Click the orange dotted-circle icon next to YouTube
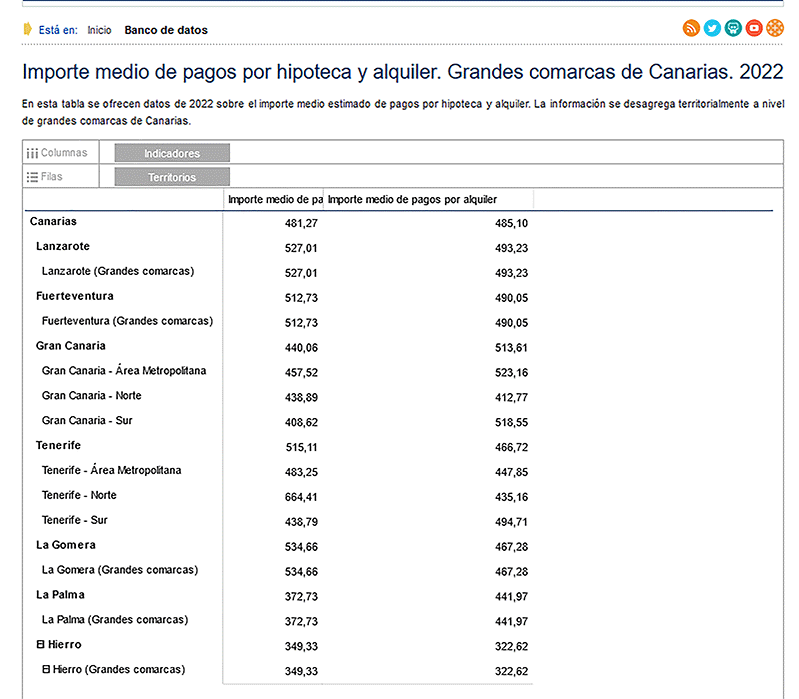Screen dimensions: 799x699 point(775,28)
